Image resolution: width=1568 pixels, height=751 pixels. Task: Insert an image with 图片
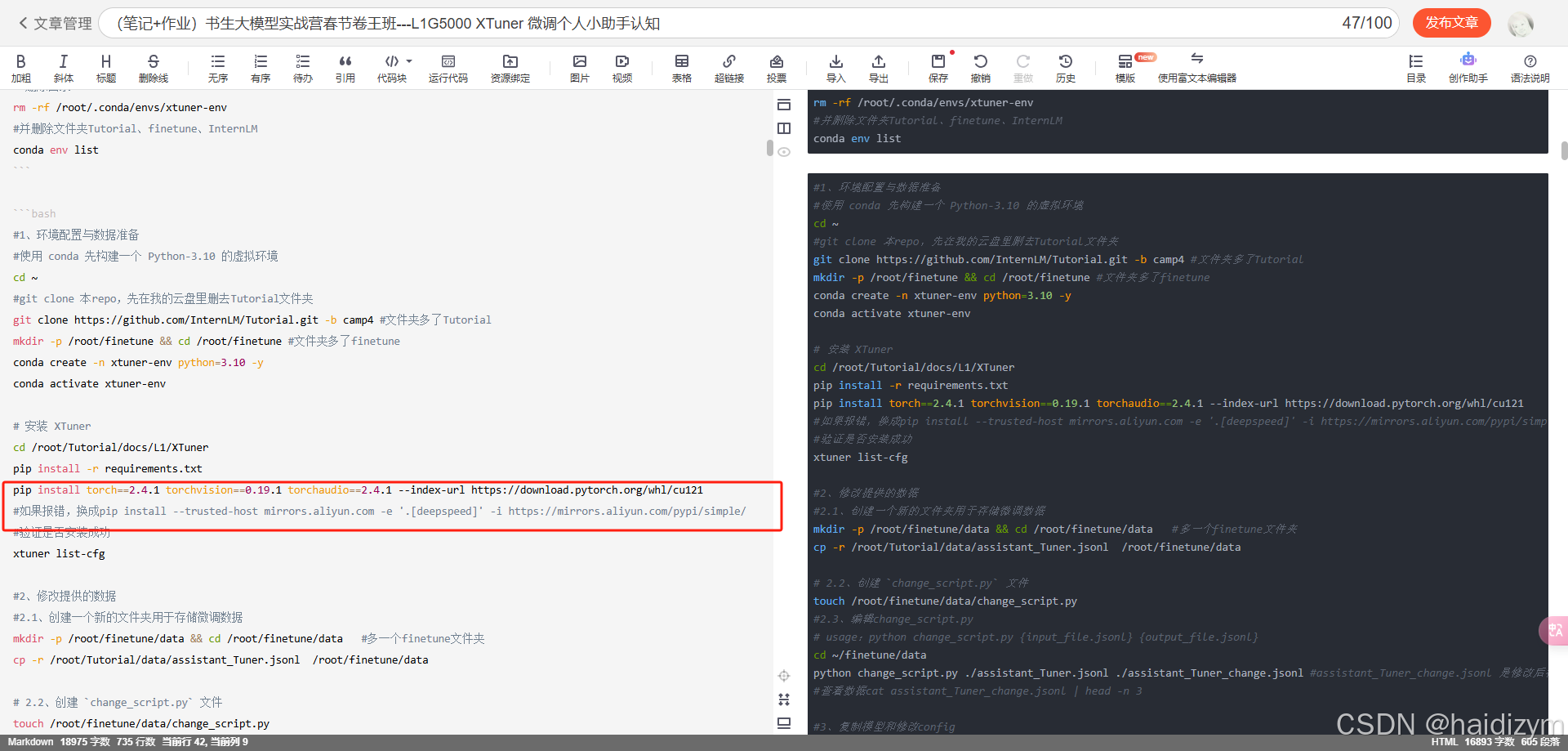pyautogui.click(x=580, y=68)
